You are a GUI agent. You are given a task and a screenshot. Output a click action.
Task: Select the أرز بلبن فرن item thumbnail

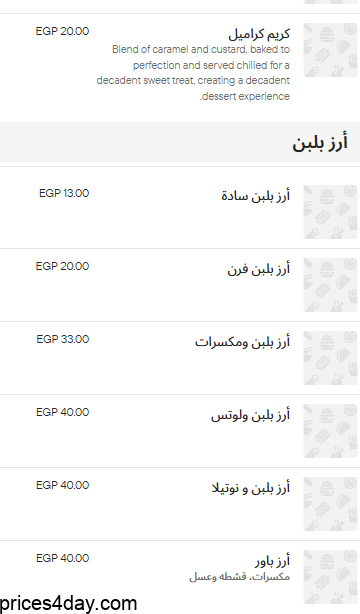coord(330,285)
